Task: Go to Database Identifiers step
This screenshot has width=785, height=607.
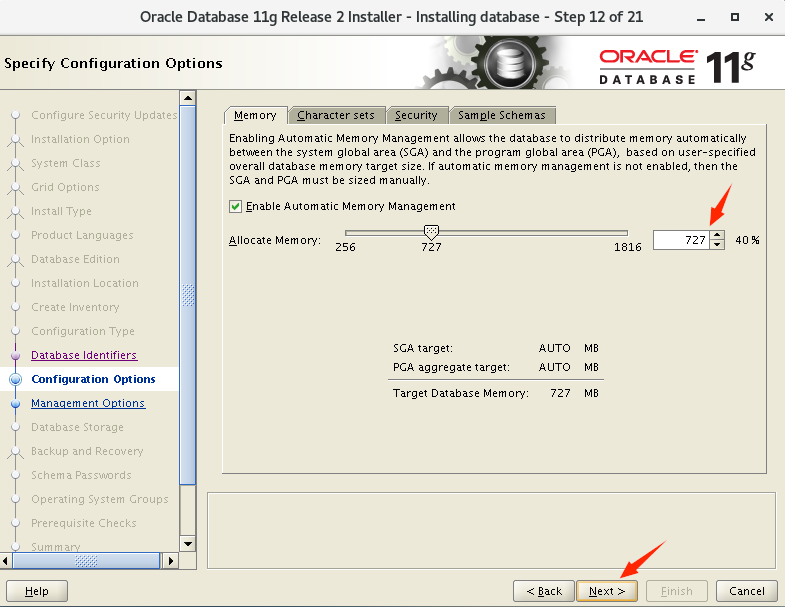Action: [84, 355]
